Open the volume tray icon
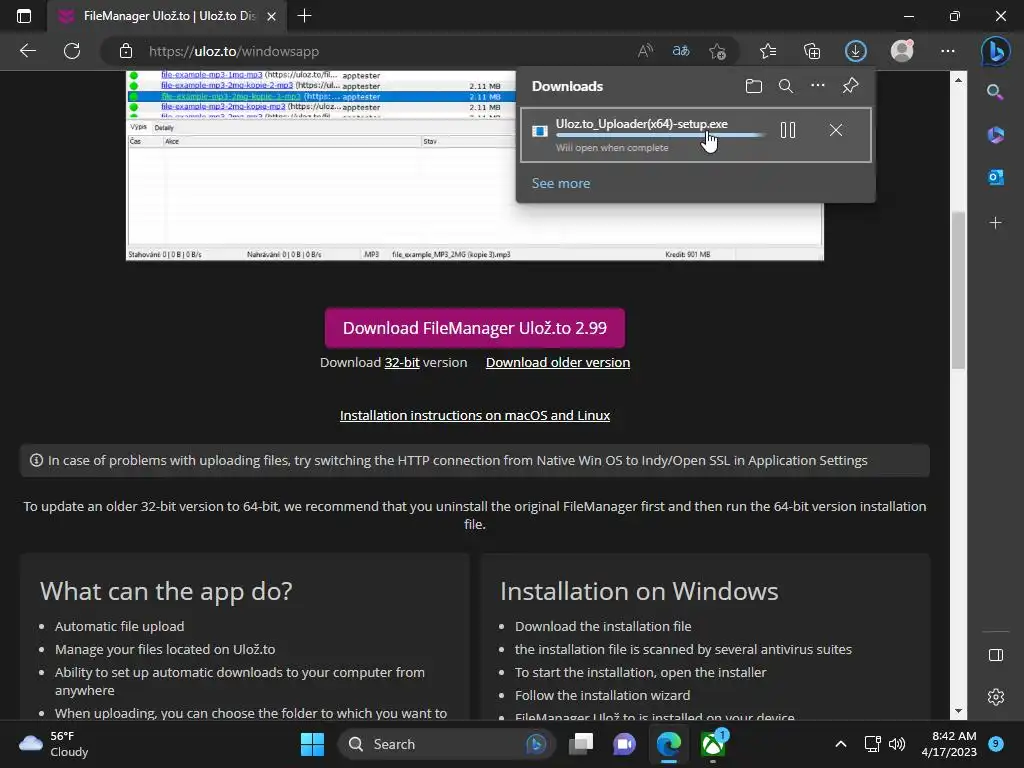The width and height of the screenshot is (1024, 768). 897,744
